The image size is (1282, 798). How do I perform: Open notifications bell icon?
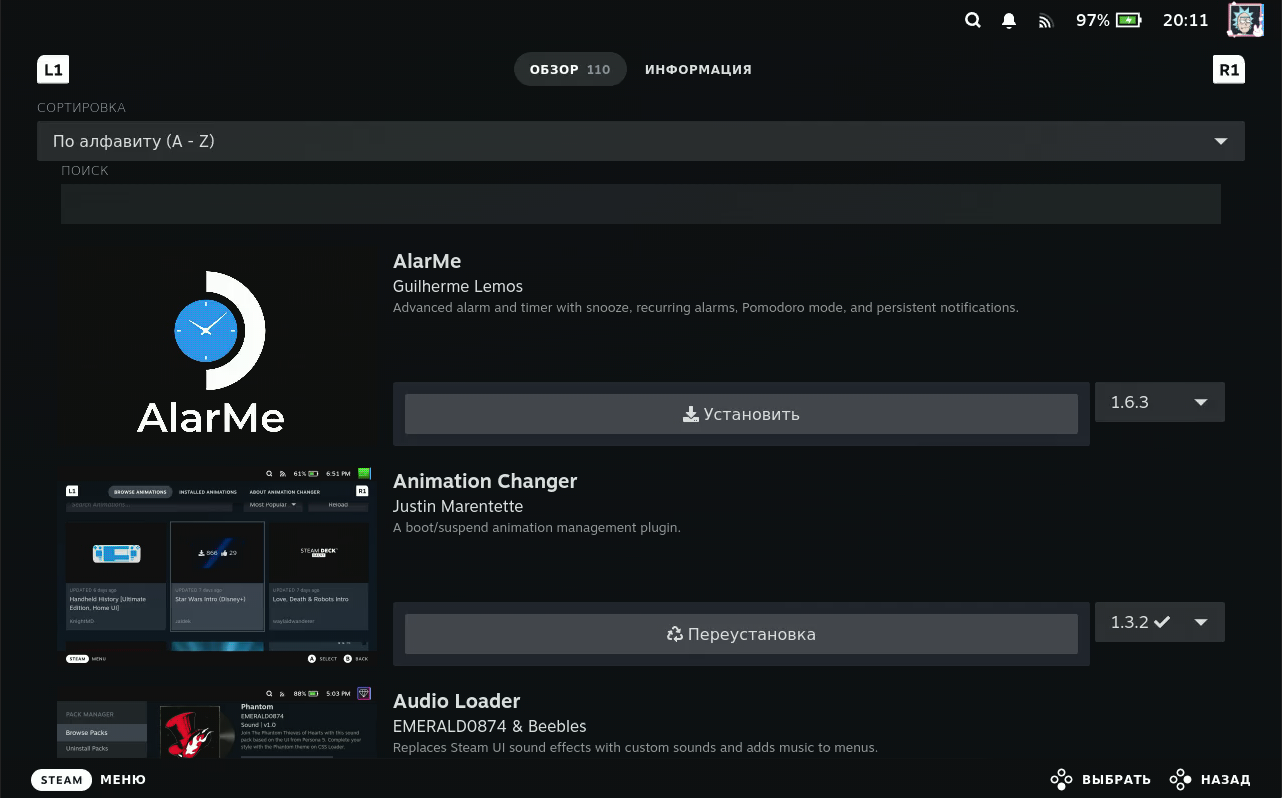(1009, 20)
